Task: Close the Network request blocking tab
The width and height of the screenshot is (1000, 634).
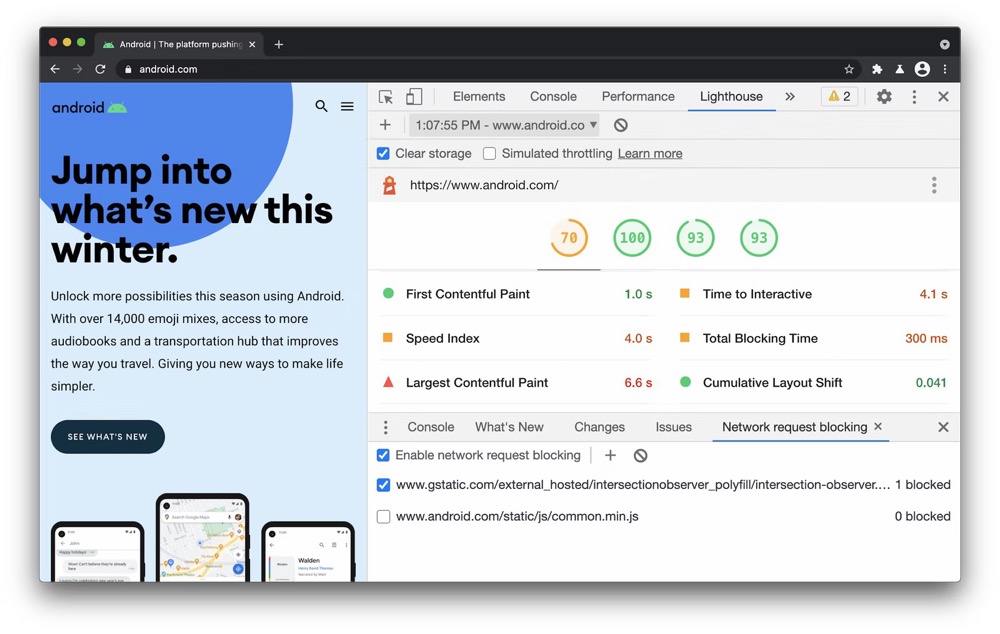Action: [x=878, y=426]
